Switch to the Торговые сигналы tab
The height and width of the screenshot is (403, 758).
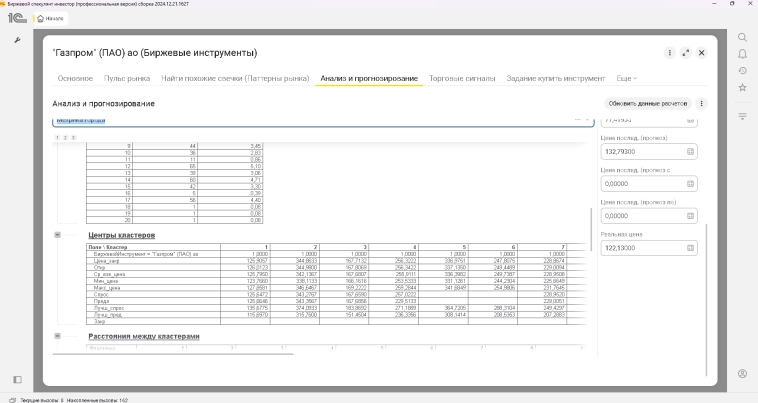point(462,78)
